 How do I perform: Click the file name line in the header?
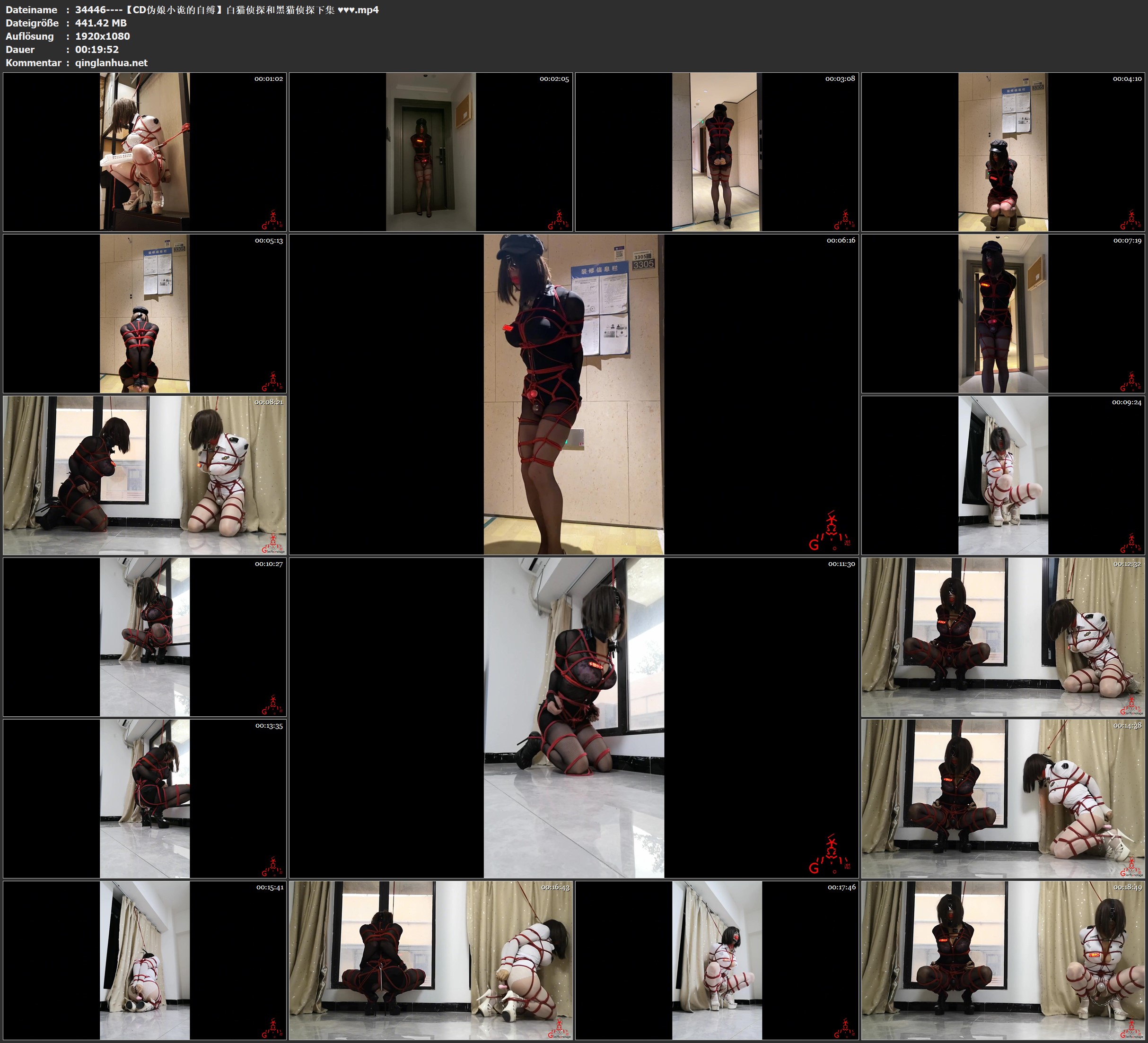click(227, 9)
